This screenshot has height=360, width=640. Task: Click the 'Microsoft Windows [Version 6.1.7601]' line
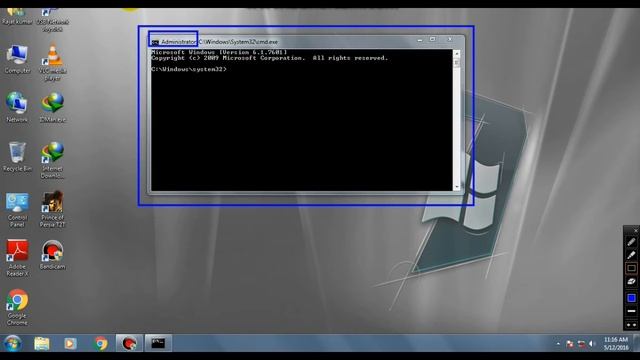pyautogui.click(x=219, y=52)
